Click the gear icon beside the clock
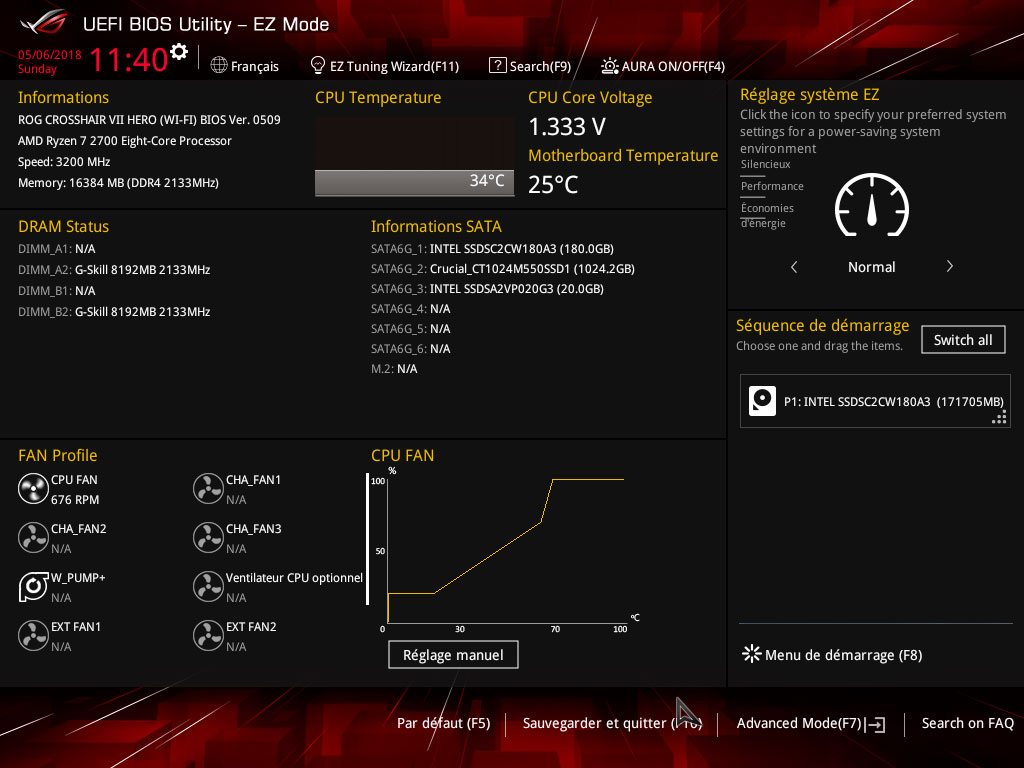 tap(179, 52)
